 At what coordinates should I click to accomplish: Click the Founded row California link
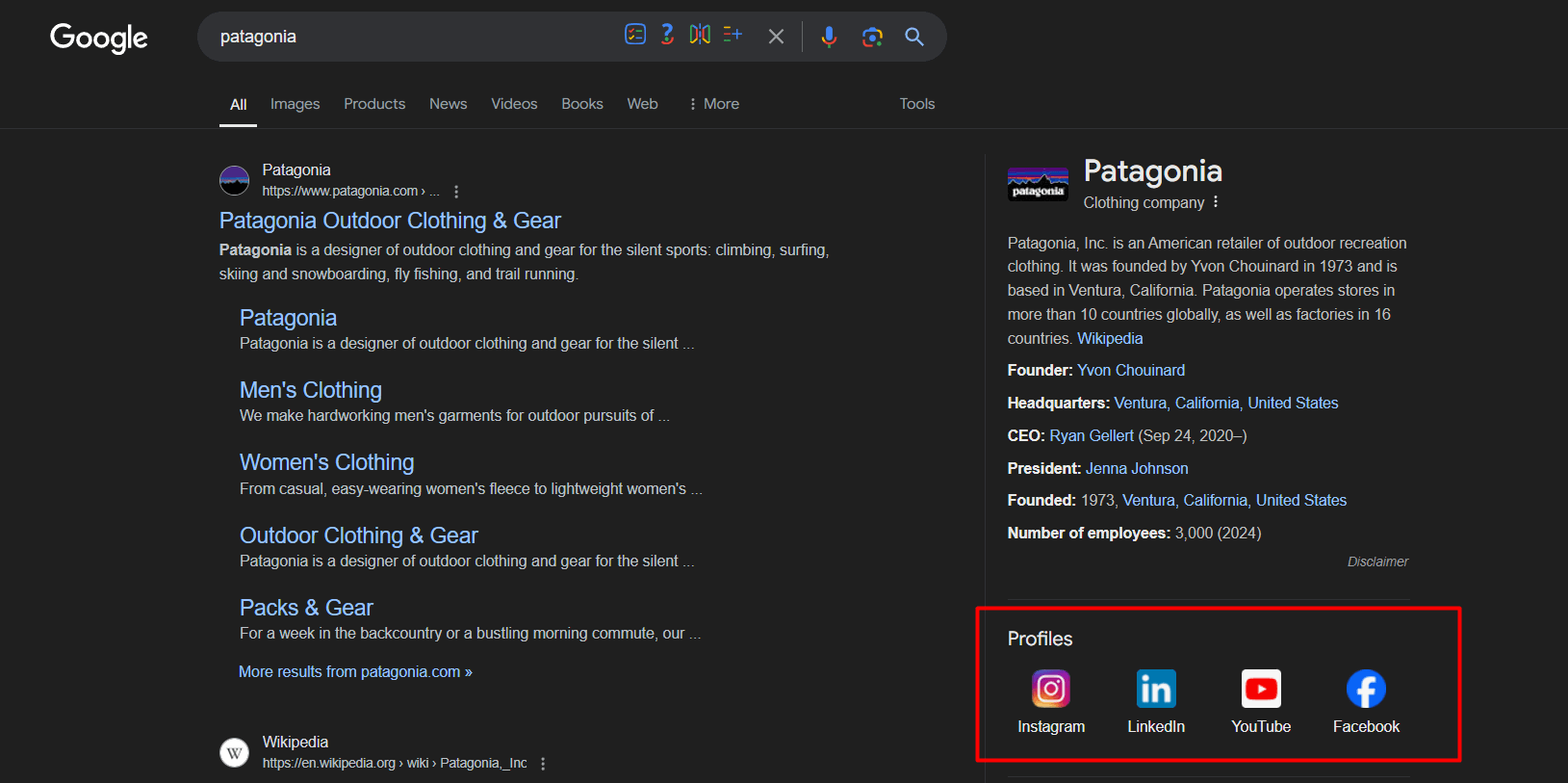click(x=1216, y=501)
